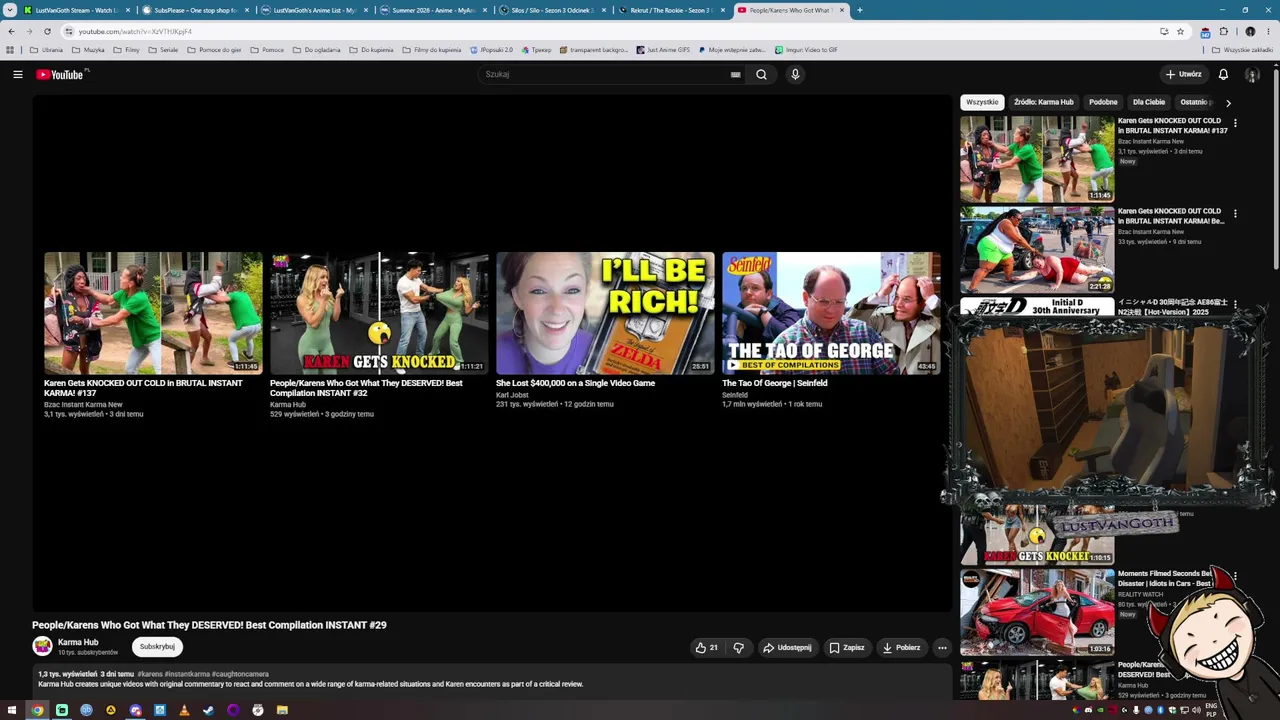This screenshot has height=720, width=1280.
Task: Open the 'Imgur: Video to GIF' bookmark
Action: [x=806, y=49]
